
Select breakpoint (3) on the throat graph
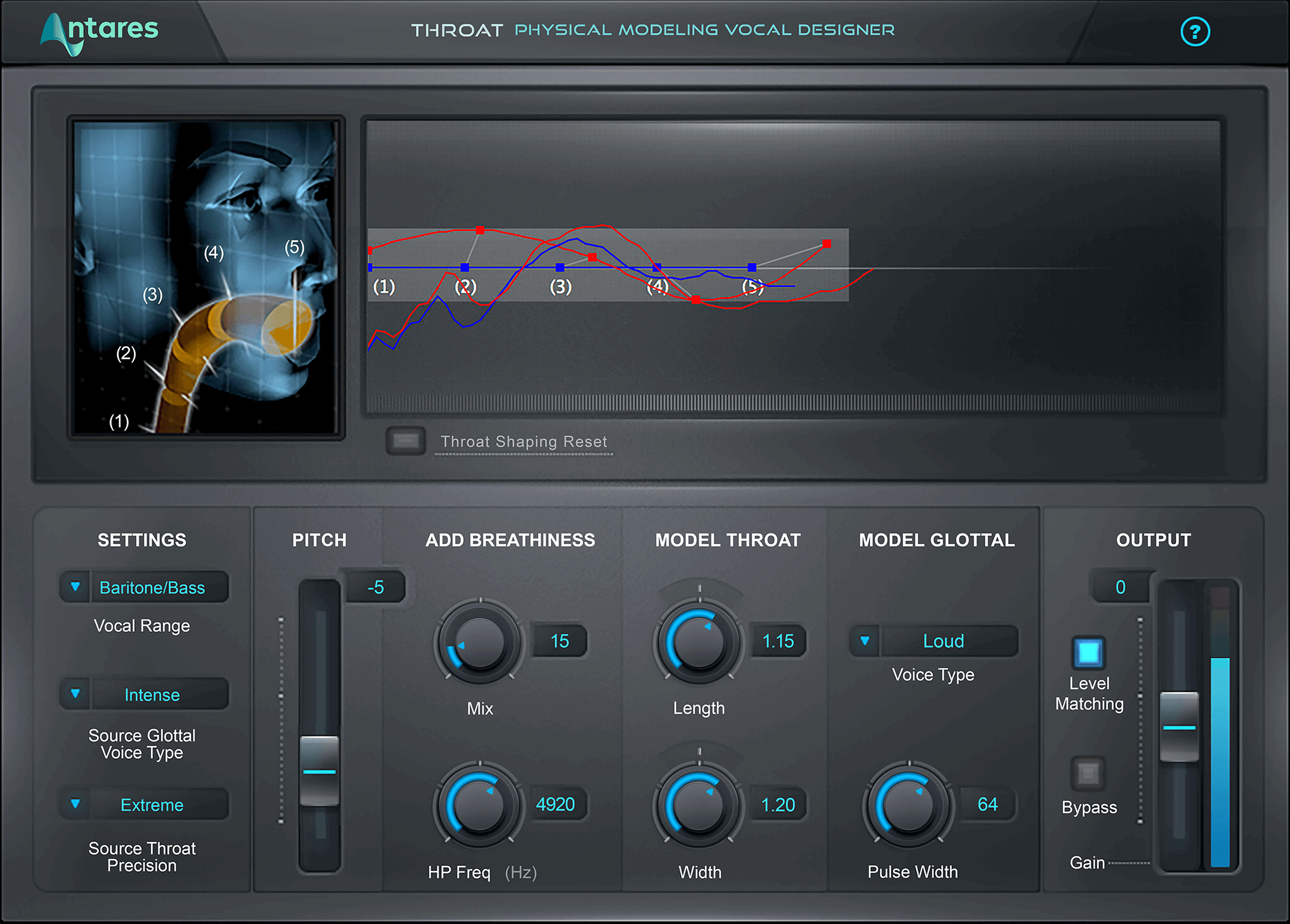click(x=559, y=267)
